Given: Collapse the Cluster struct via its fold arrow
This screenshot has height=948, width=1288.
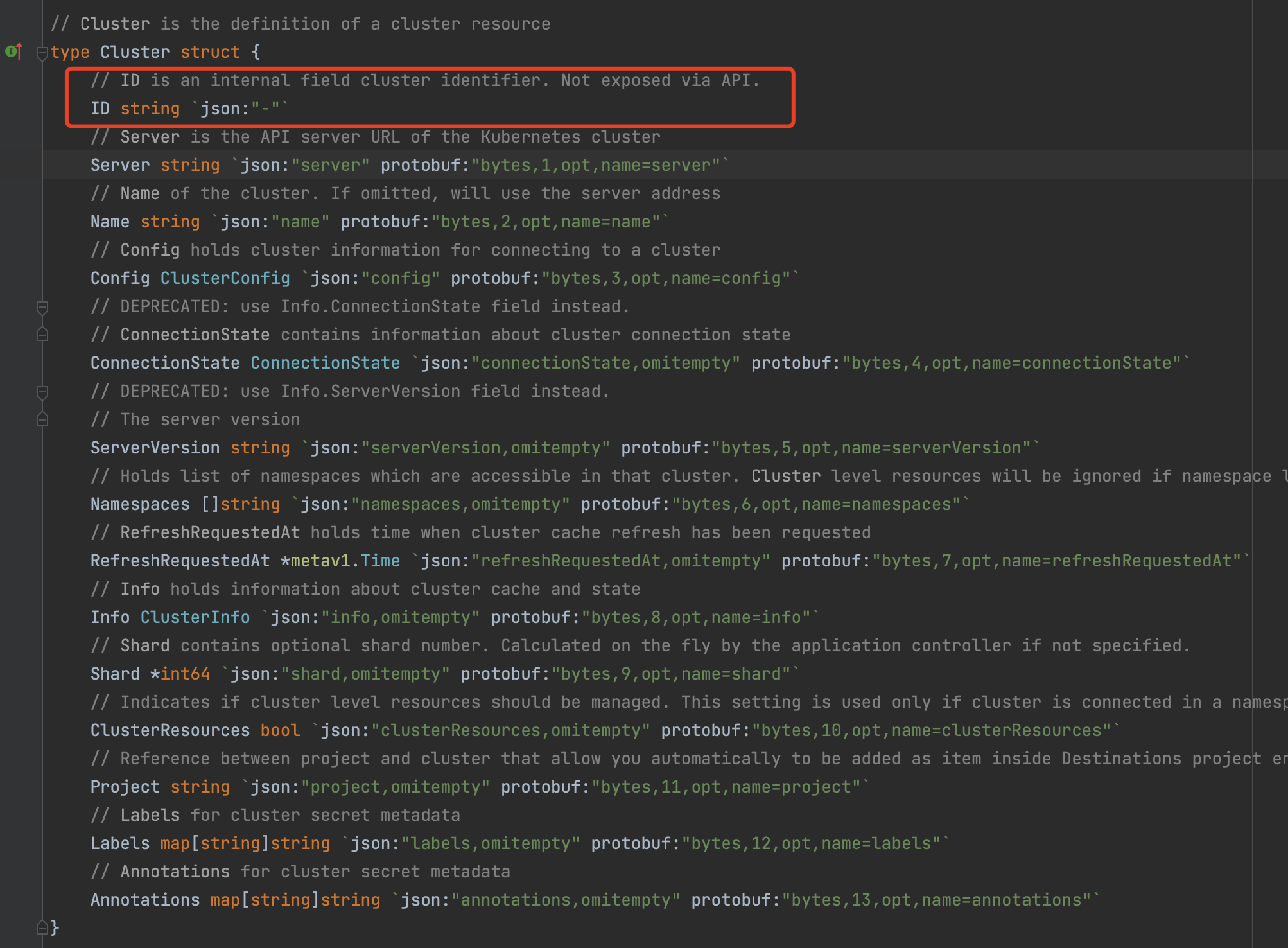Looking at the screenshot, I should click(42, 52).
